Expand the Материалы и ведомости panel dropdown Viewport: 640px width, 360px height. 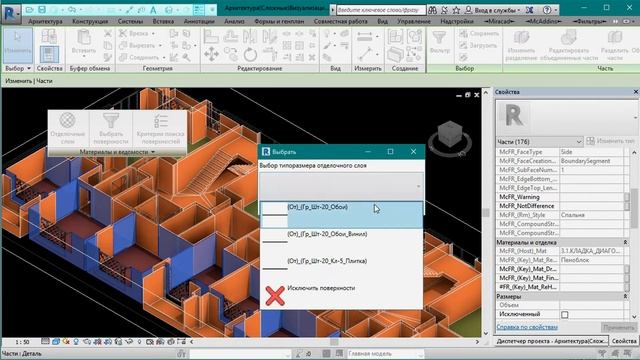117,152
